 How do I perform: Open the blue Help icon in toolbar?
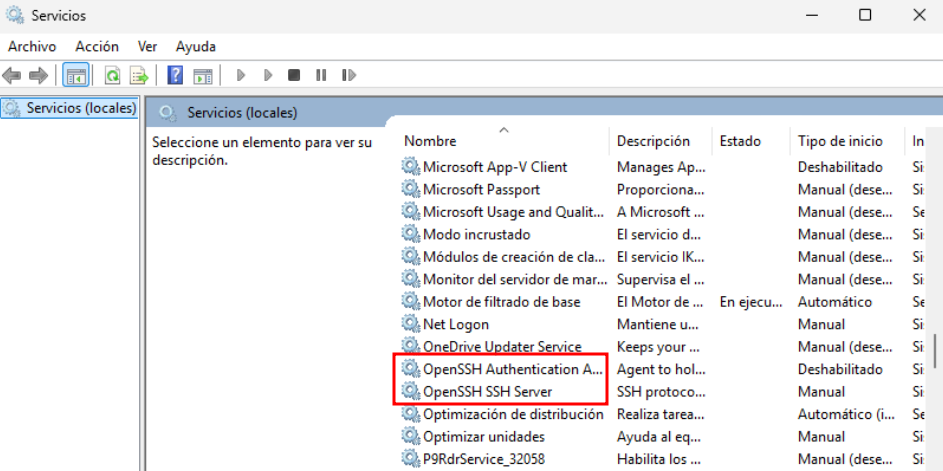[175, 75]
